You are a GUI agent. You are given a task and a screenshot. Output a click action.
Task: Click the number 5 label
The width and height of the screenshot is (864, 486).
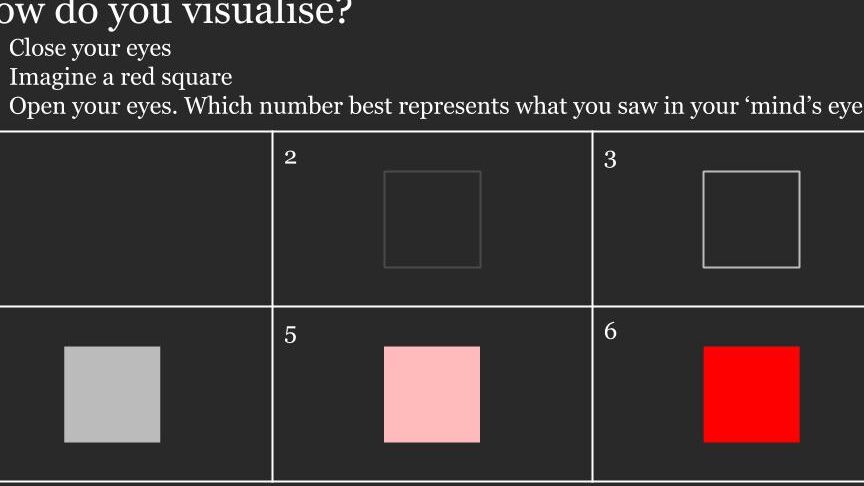pos(290,334)
